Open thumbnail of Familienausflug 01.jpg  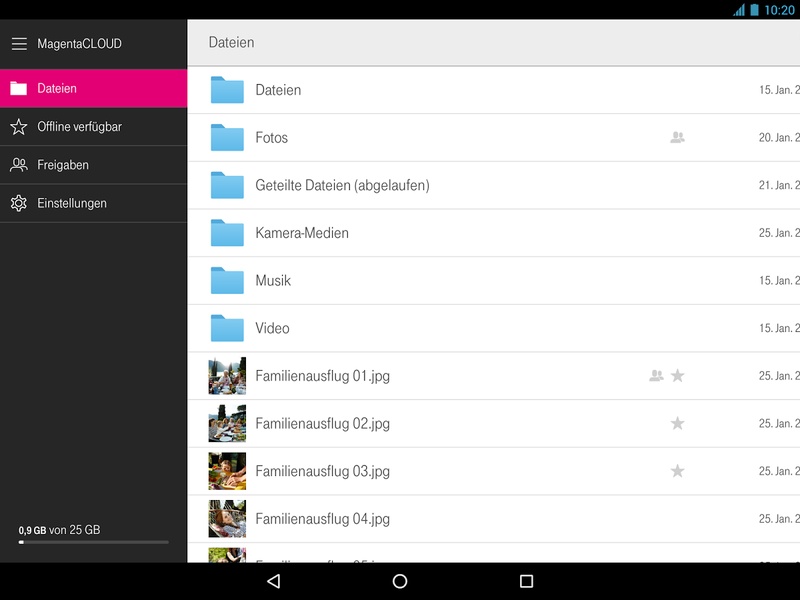tap(227, 376)
